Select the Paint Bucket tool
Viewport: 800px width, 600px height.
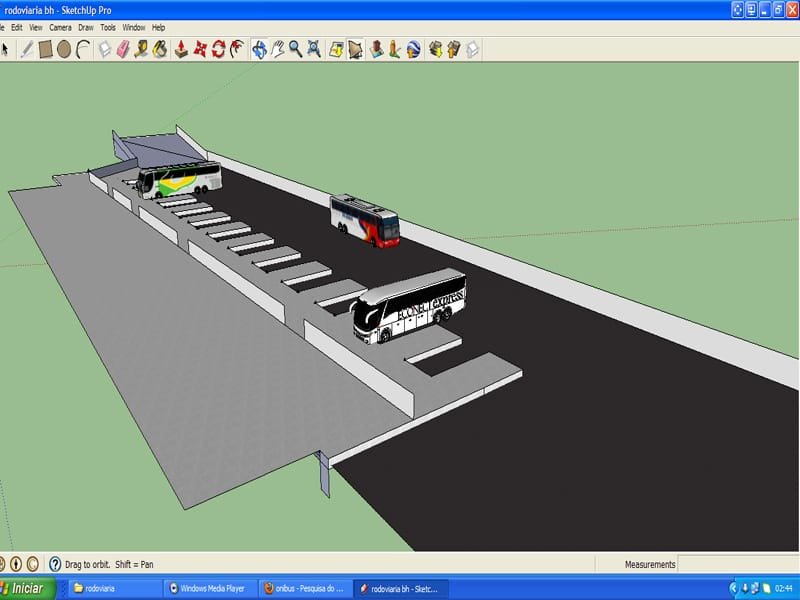tap(159, 49)
